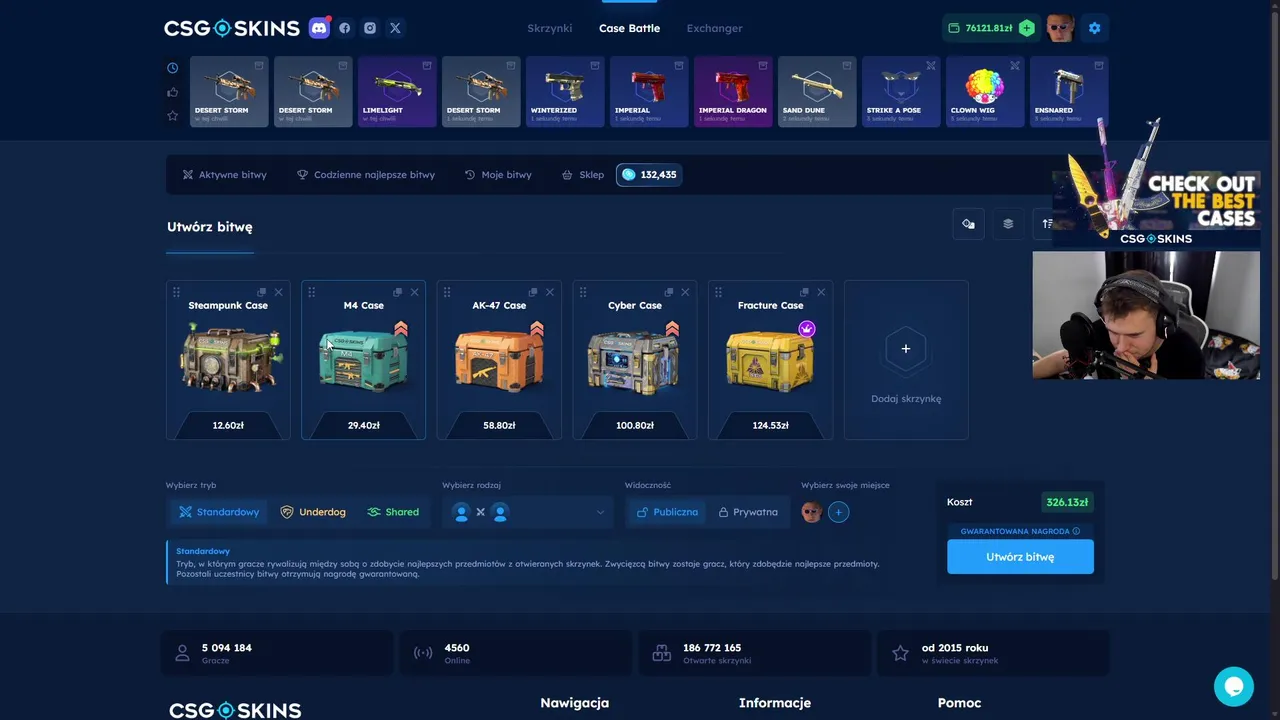The image size is (1280, 720).
Task: Click the Cyber Case price 100.80zł
Action: point(635,425)
